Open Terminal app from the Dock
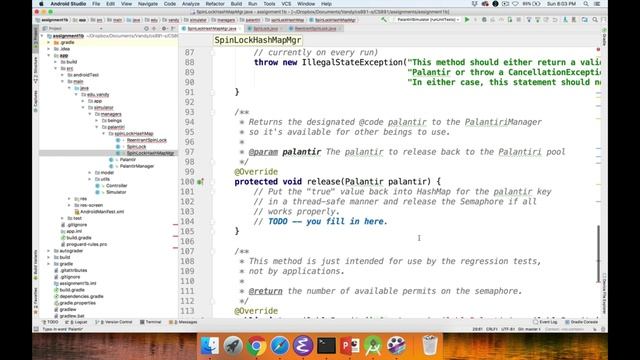 tap(327, 345)
